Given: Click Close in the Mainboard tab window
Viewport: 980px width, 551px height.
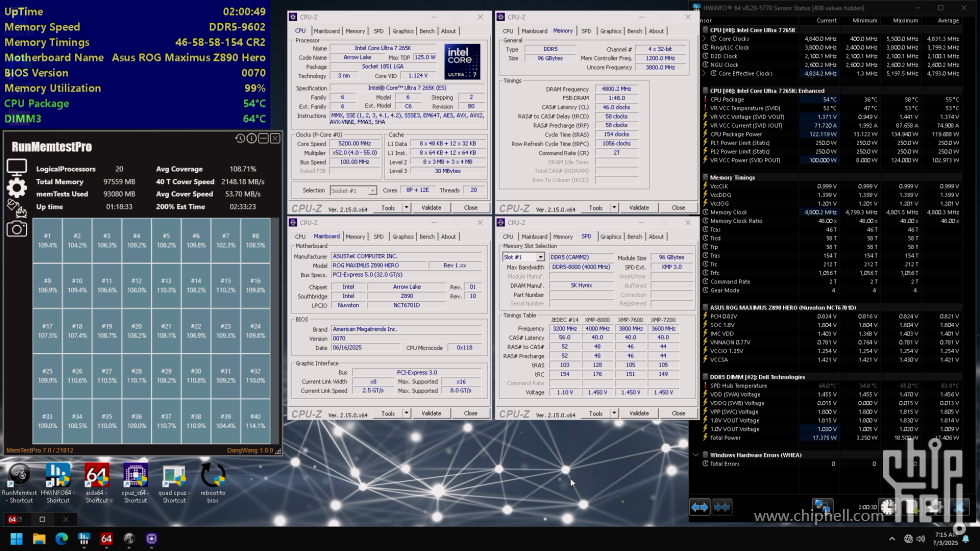Looking at the screenshot, I should click(471, 413).
